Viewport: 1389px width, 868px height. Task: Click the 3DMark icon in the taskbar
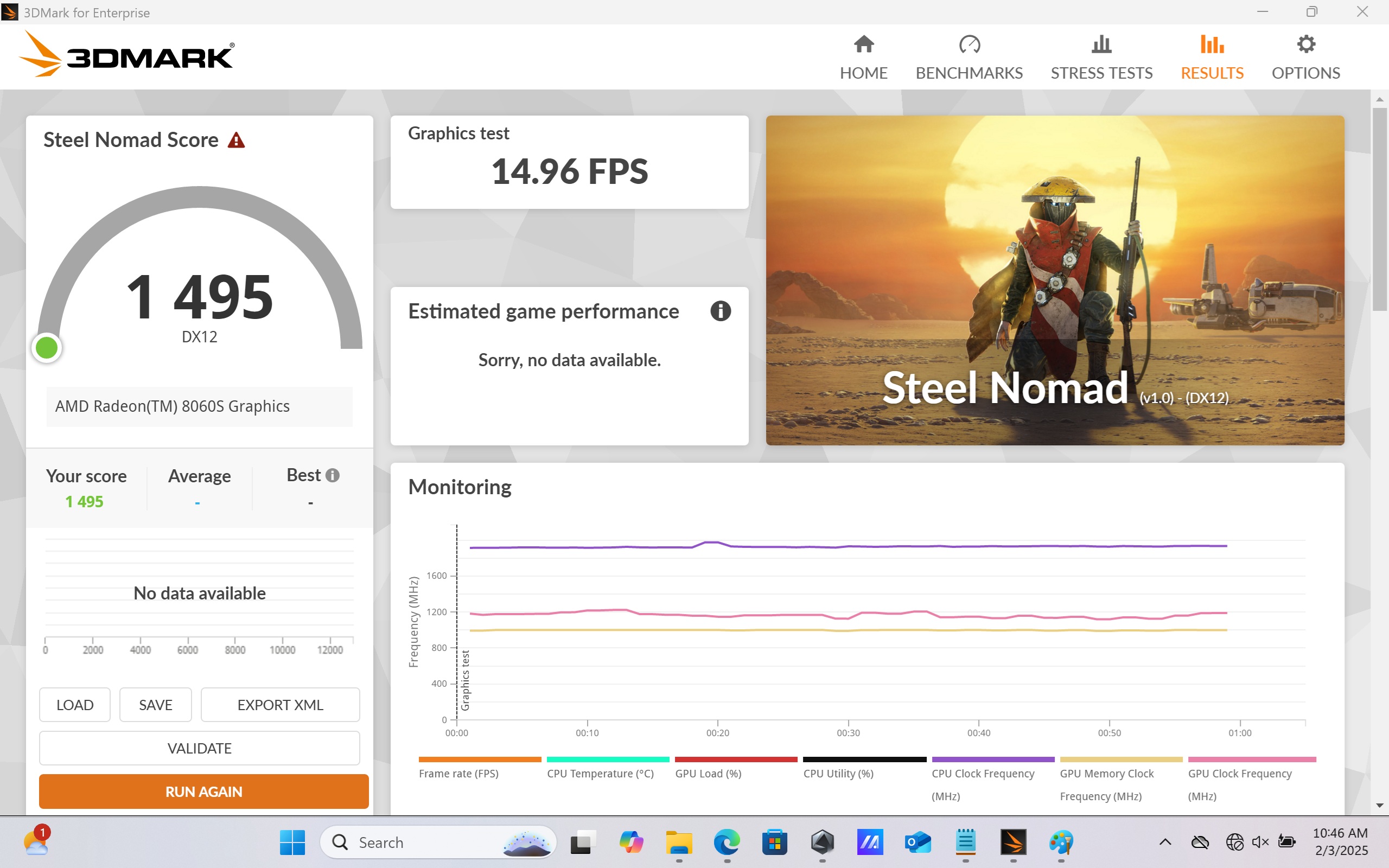click(1013, 842)
